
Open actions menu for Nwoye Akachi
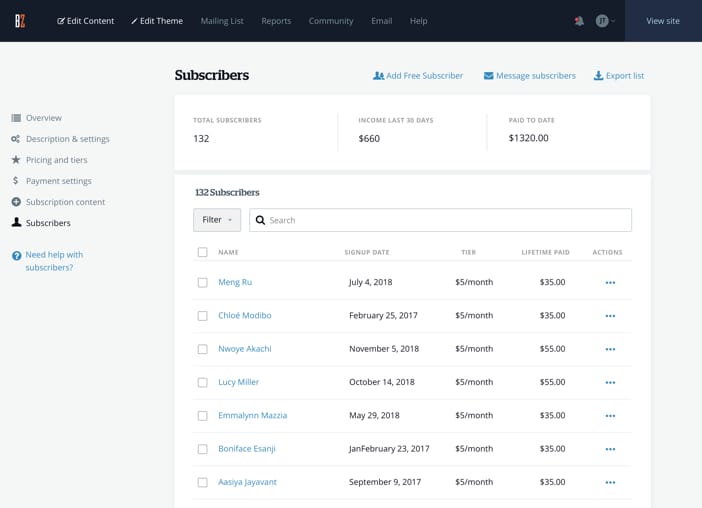tap(610, 349)
